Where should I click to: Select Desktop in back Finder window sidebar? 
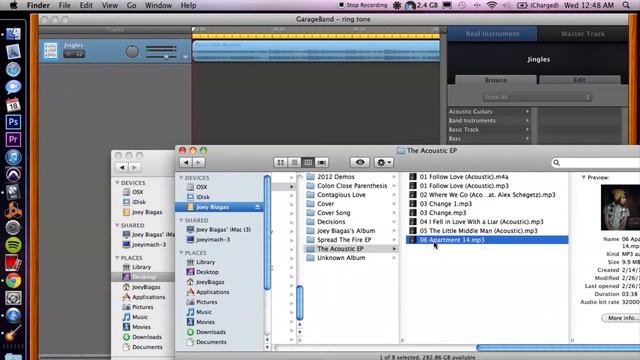pos(143,277)
